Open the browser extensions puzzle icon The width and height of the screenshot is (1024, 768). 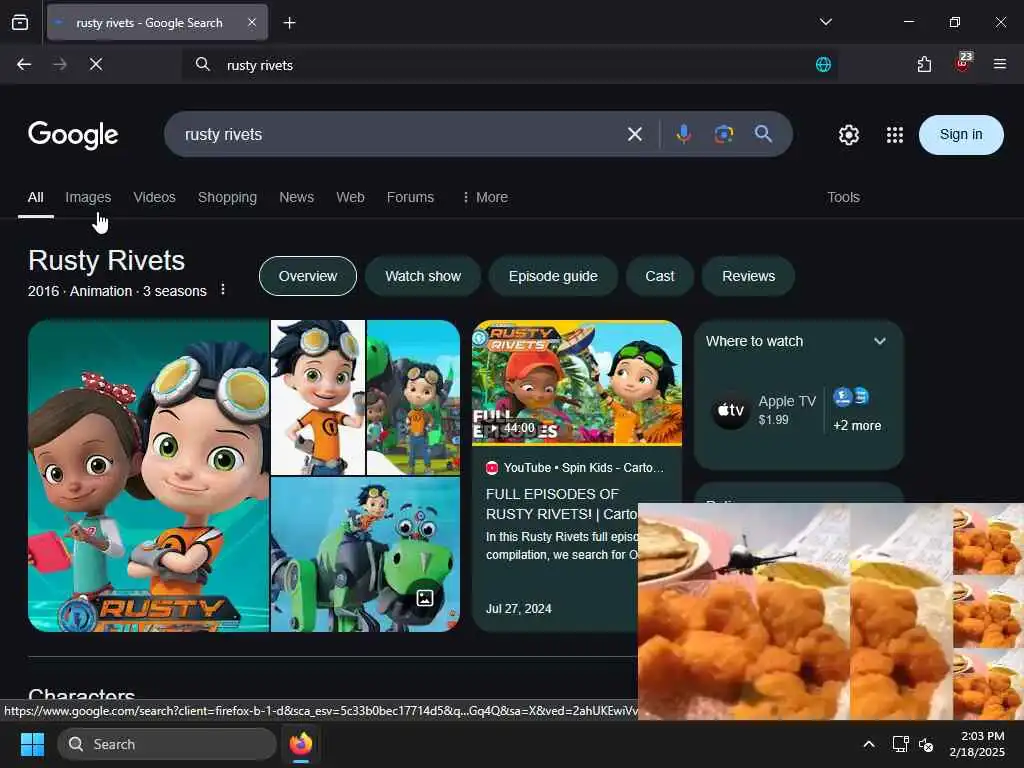pos(924,64)
